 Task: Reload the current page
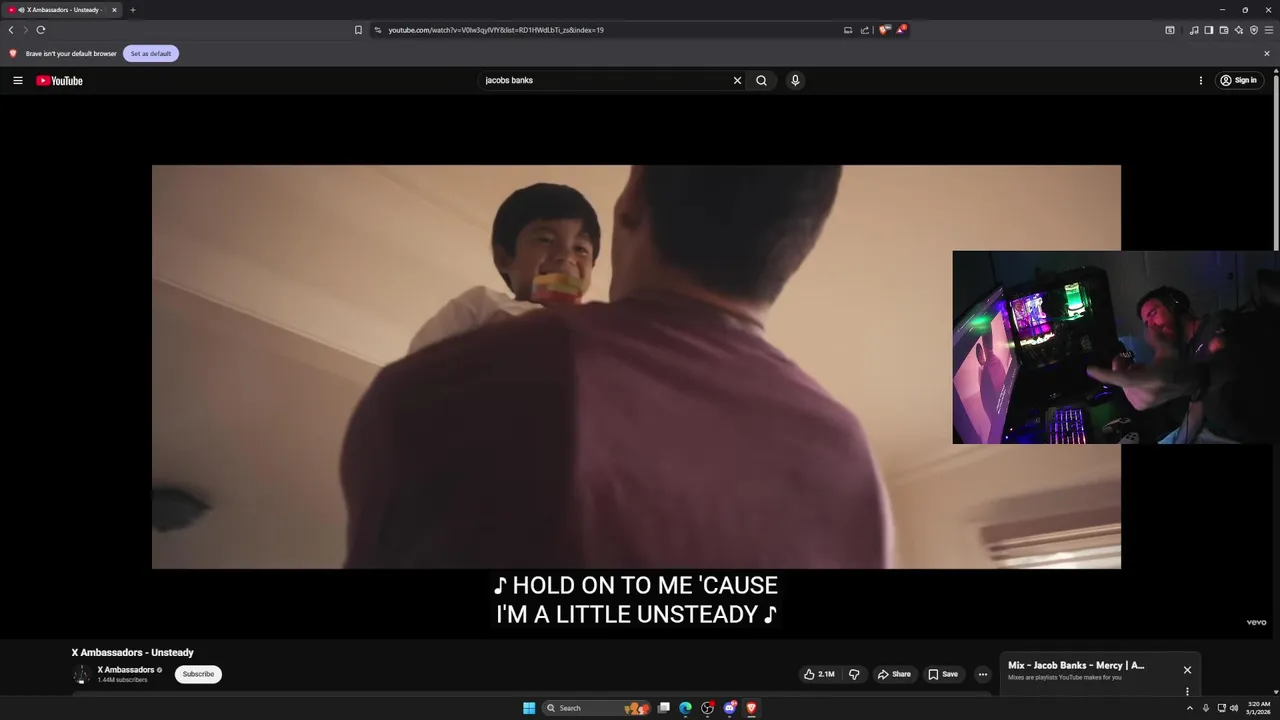pyautogui.click(x=41, y=30)
